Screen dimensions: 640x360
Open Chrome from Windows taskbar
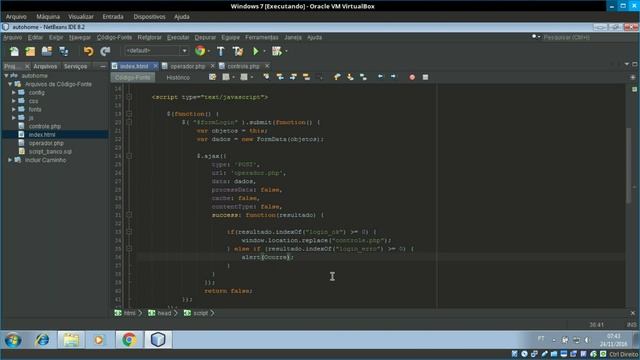(129, 340)
